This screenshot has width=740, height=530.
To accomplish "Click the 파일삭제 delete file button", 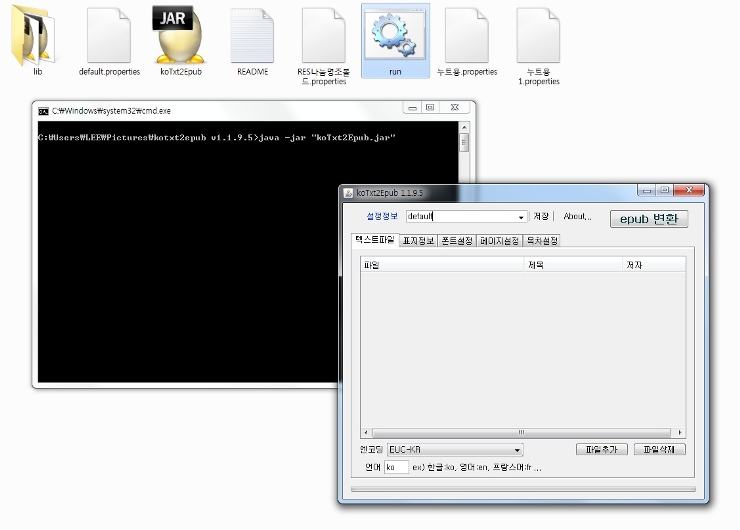I will click(x=659, y=449).
